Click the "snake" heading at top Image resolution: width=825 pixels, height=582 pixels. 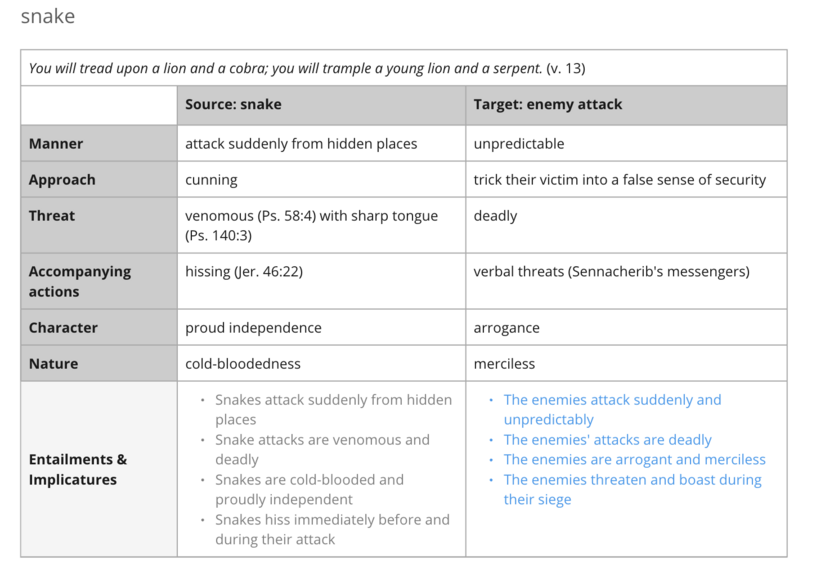[x=48, y=17]
